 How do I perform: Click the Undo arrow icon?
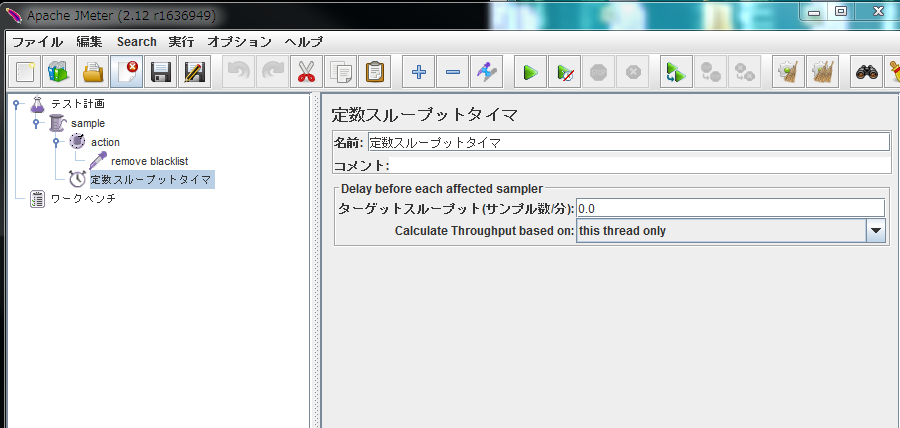pos(238,72)
